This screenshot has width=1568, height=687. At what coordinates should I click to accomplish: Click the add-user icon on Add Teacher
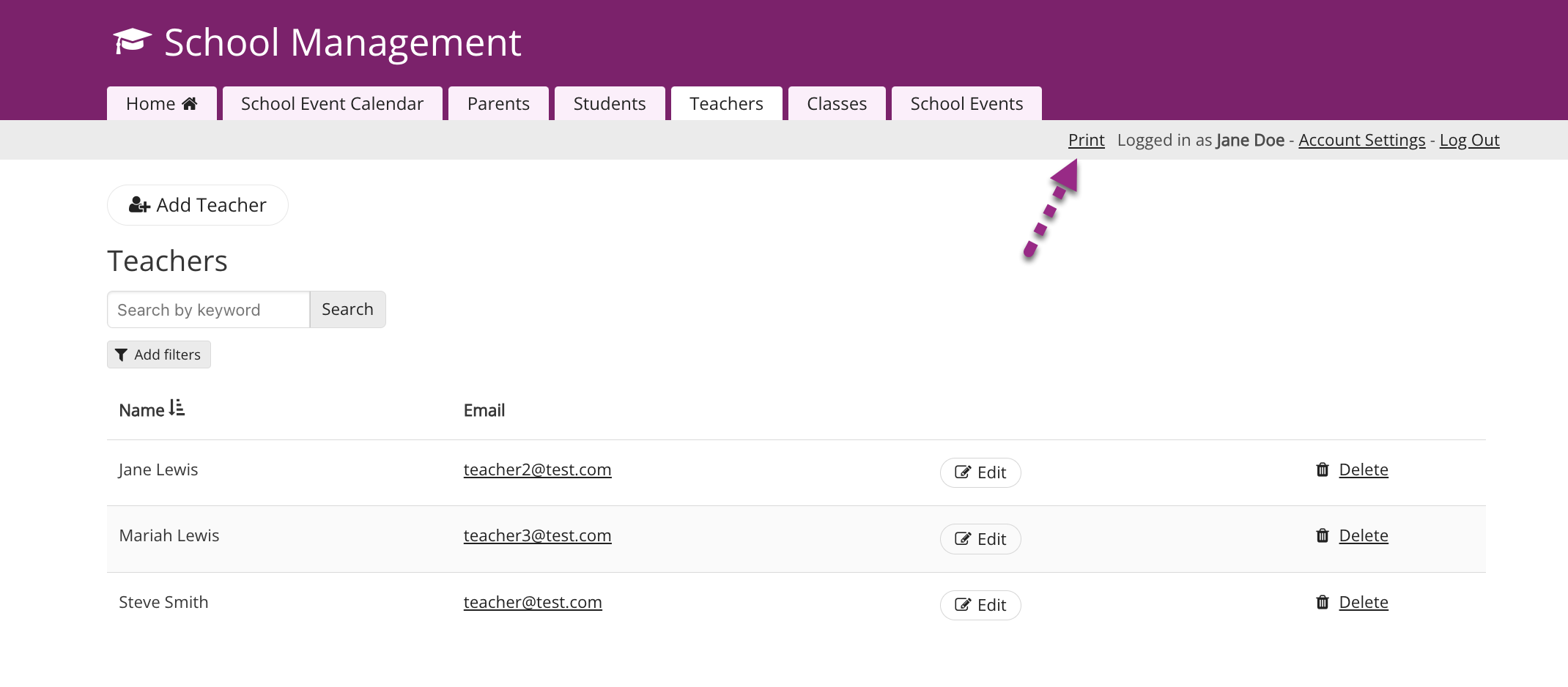point(139,205)
